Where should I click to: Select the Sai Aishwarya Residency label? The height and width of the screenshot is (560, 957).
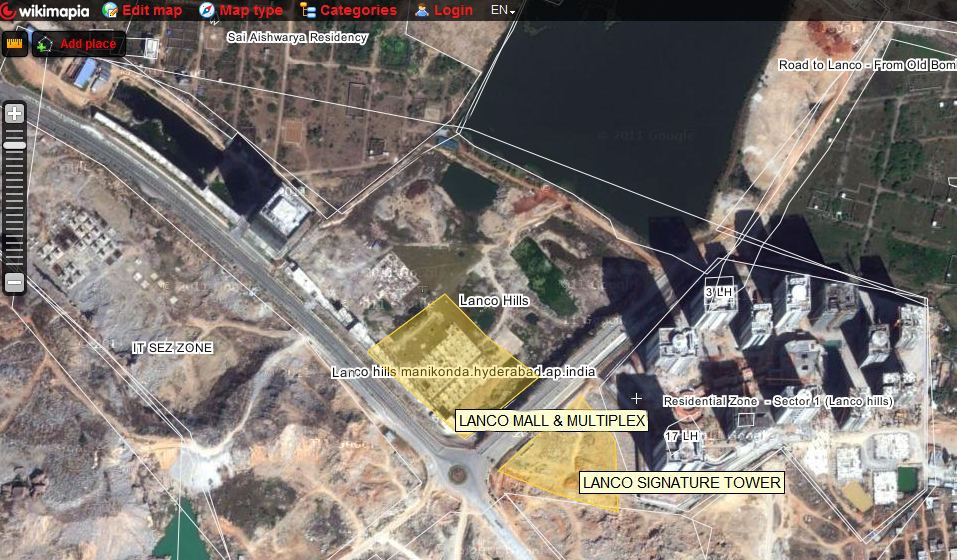[x=297, y=37]
